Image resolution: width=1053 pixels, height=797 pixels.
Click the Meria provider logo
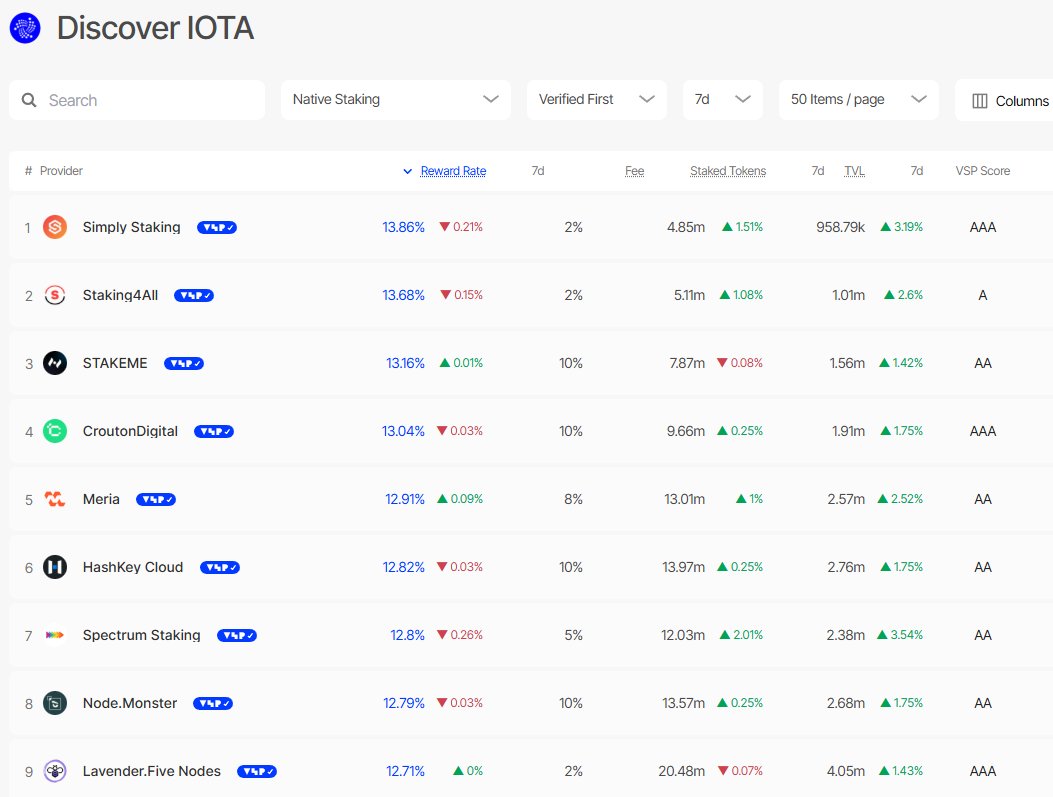point(55,499)
